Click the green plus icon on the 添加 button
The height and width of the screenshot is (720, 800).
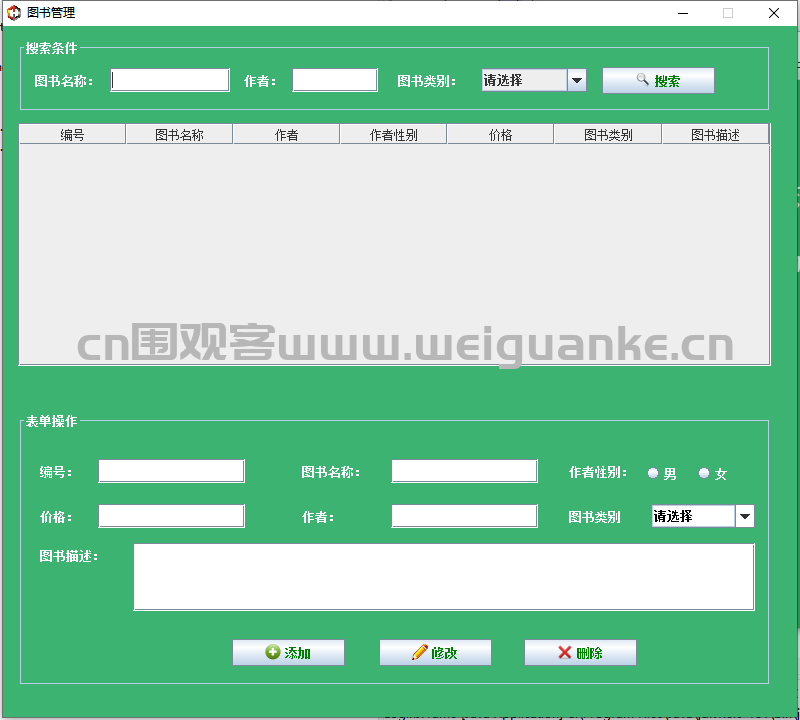(273, 652)
